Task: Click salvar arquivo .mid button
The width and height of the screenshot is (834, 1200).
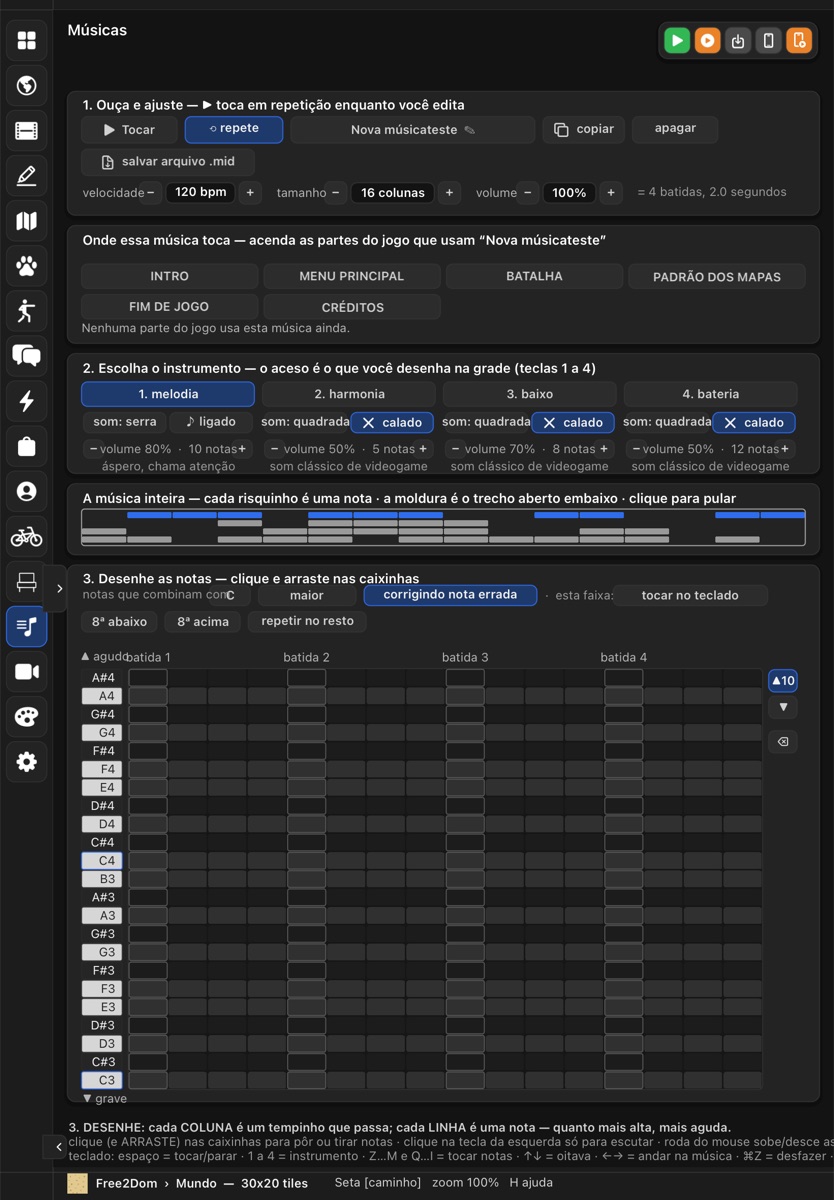Action: pyautogui.click(x=168, y=162)
